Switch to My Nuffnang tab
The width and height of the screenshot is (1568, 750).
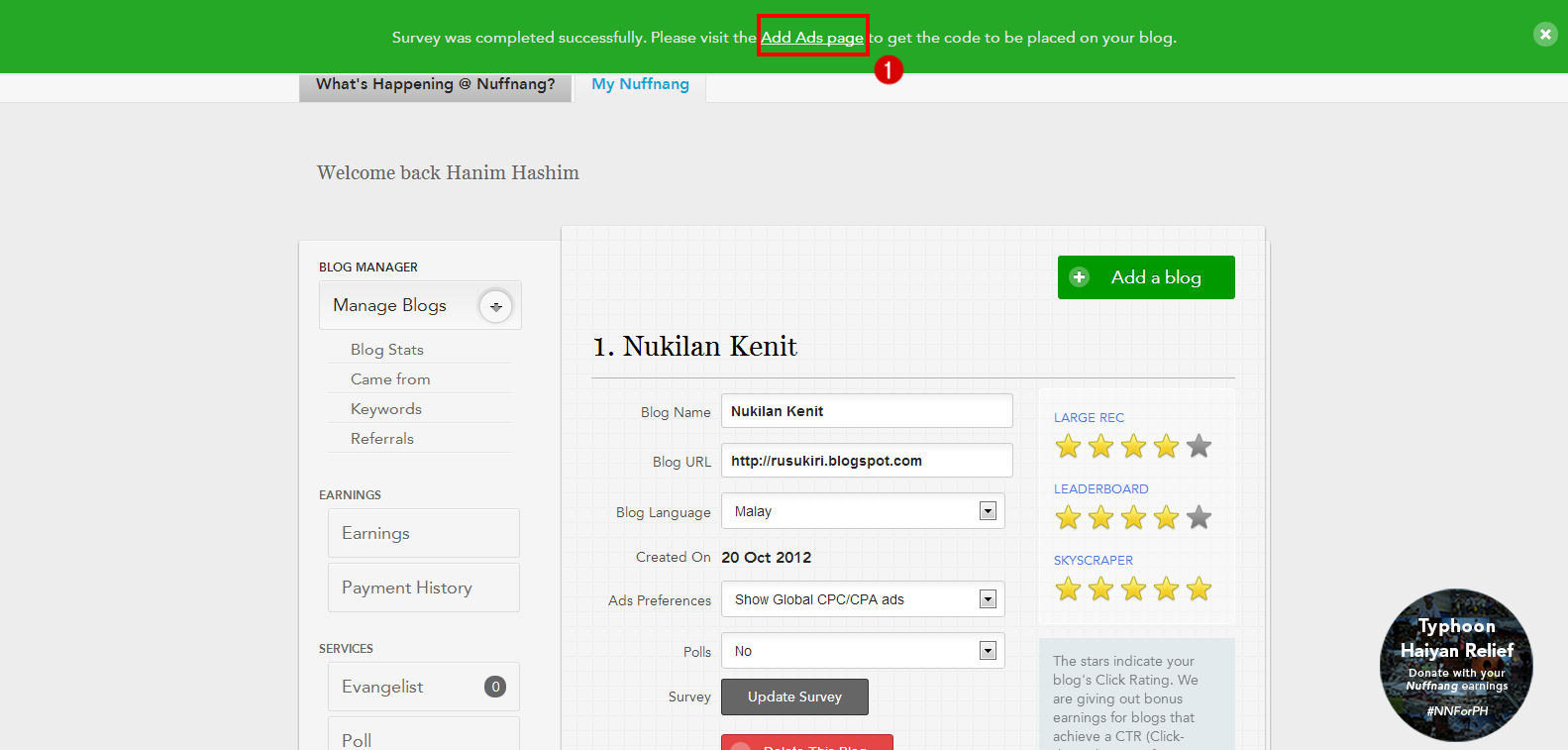click(x=640, y=85)
